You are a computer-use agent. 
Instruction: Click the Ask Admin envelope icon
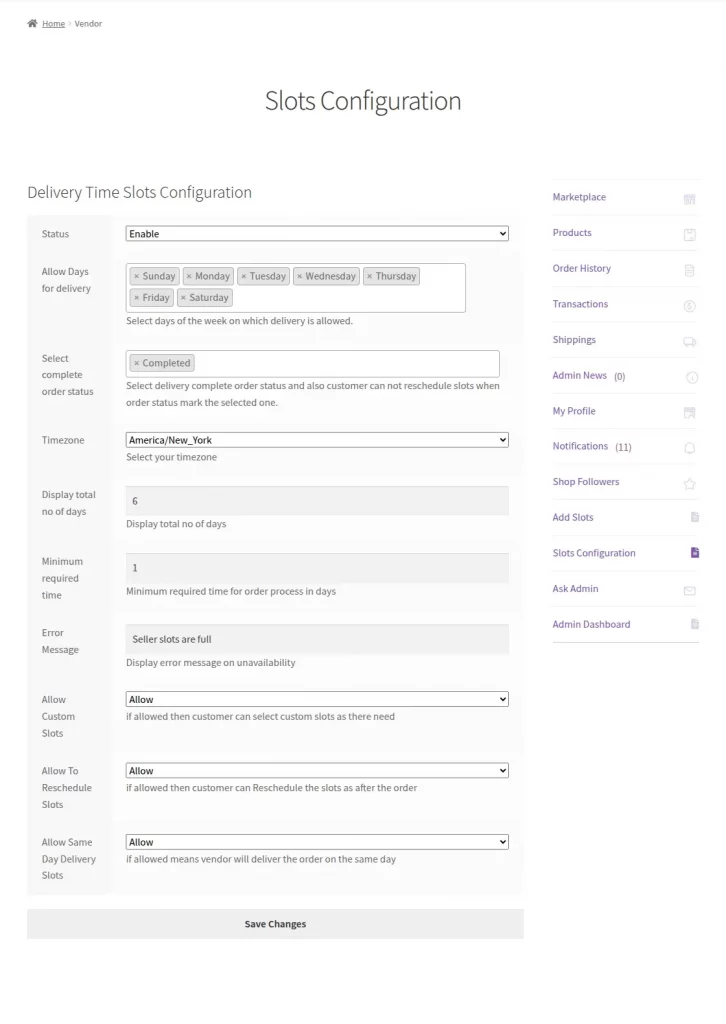coord(691,589)
